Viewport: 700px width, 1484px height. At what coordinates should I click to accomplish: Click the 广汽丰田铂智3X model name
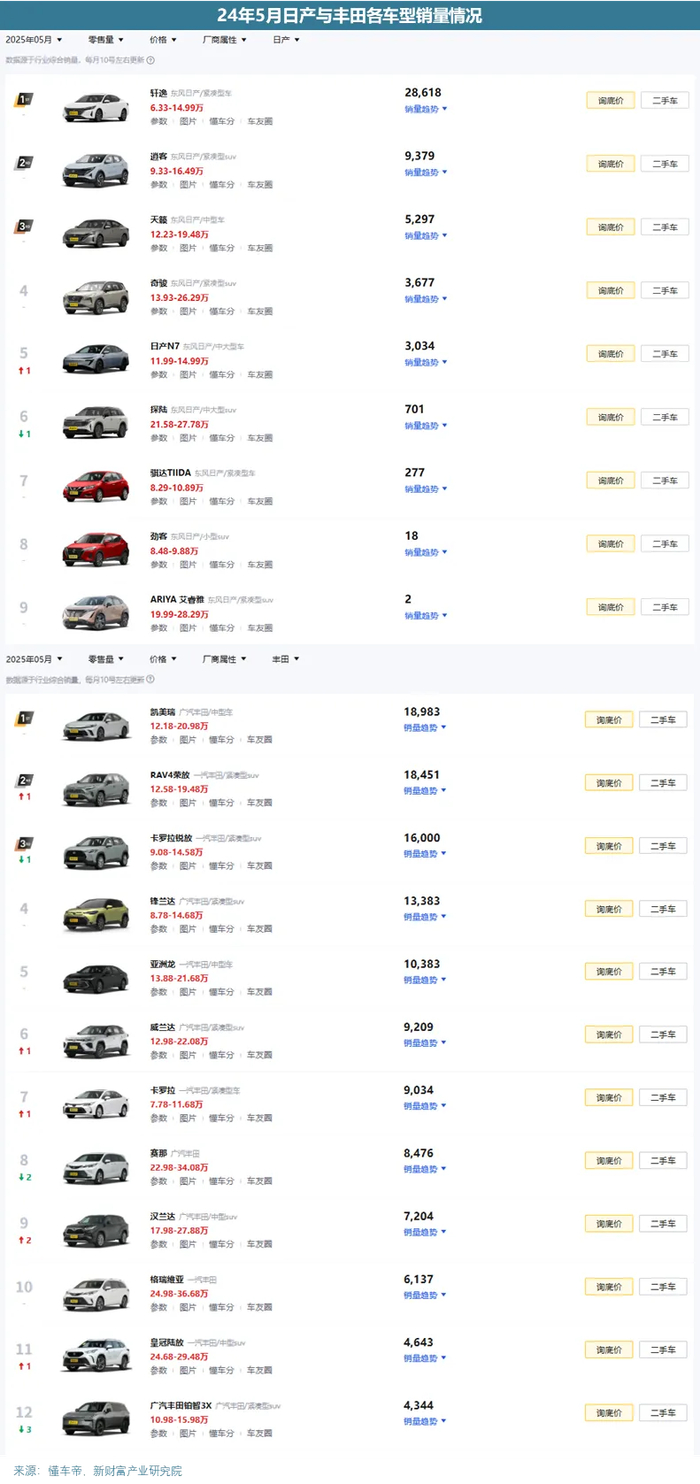tap(180, 1405)
